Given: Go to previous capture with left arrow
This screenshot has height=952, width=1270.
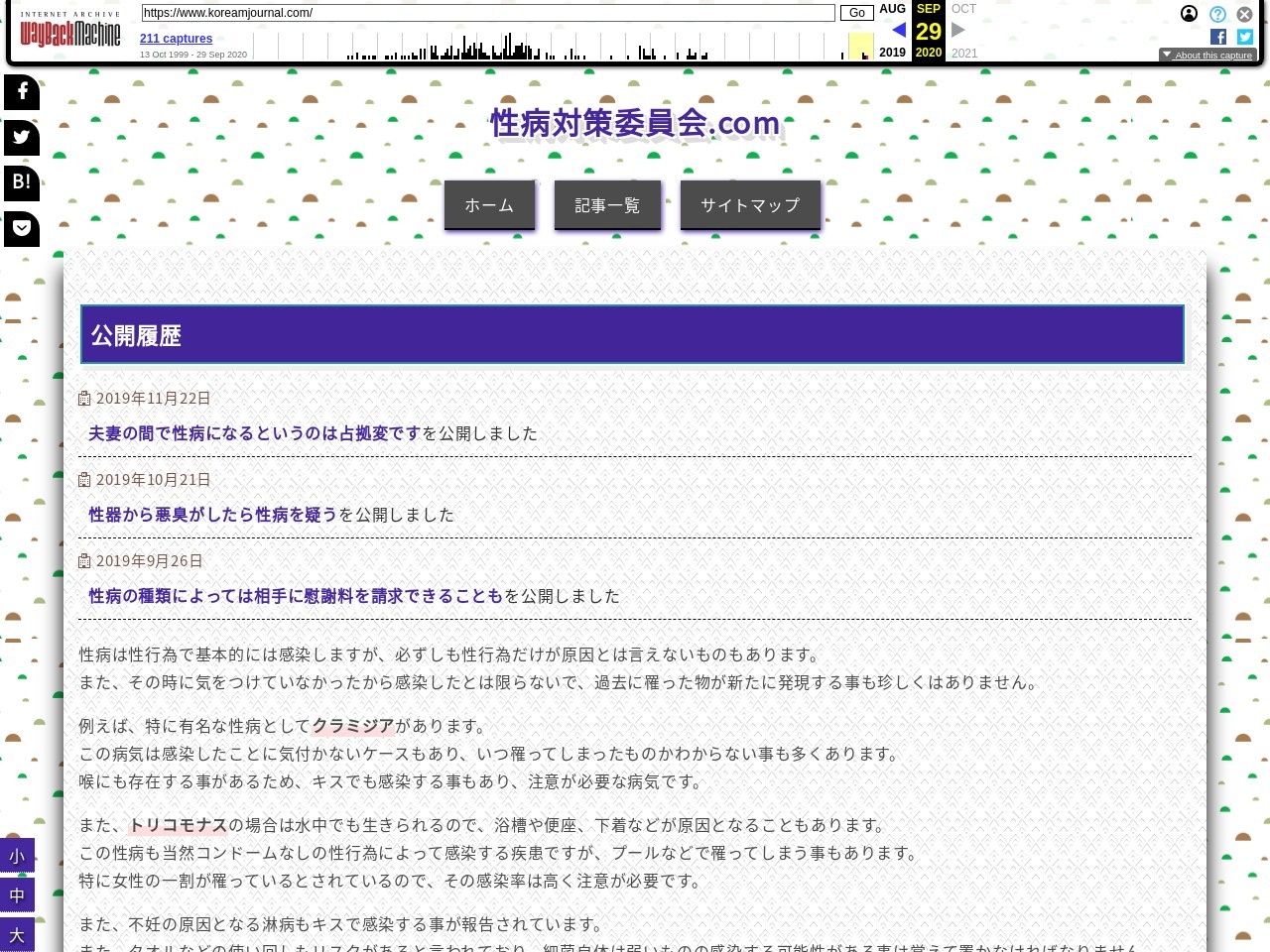Looking at the screenshot, I should pos(899,30).
